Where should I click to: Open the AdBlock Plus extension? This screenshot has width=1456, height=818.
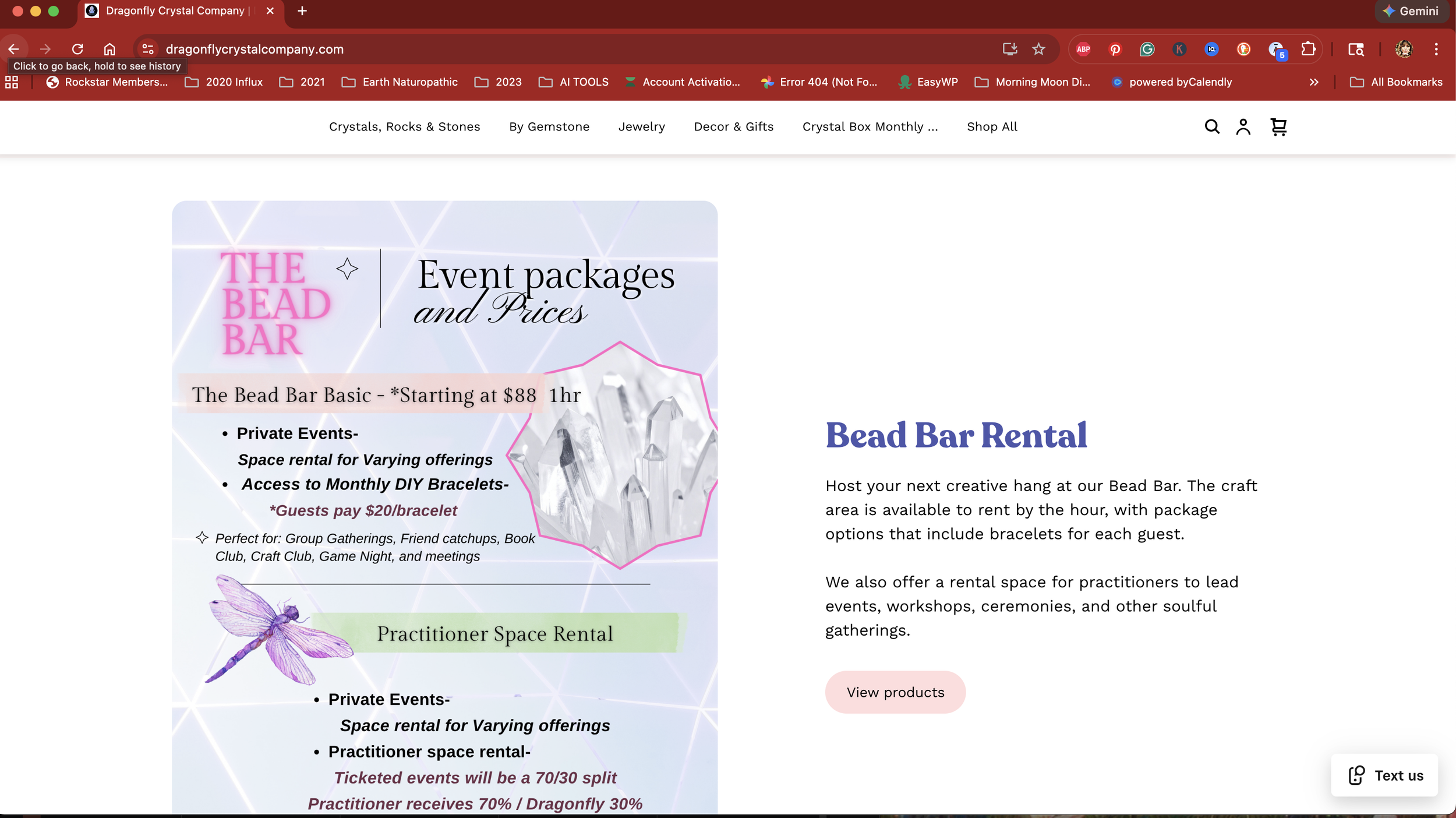(x=1083, y=49)
